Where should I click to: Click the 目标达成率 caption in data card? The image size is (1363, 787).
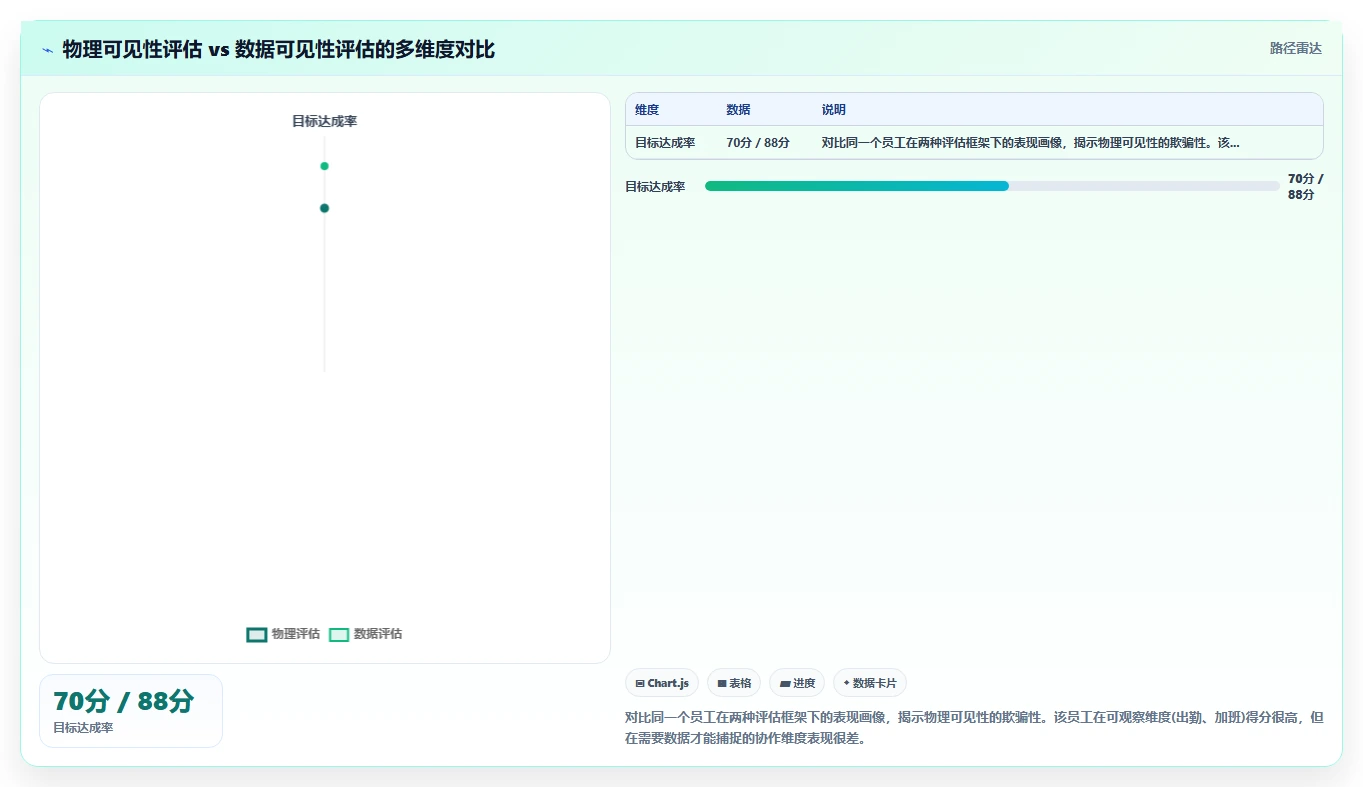tap(83, 728)
